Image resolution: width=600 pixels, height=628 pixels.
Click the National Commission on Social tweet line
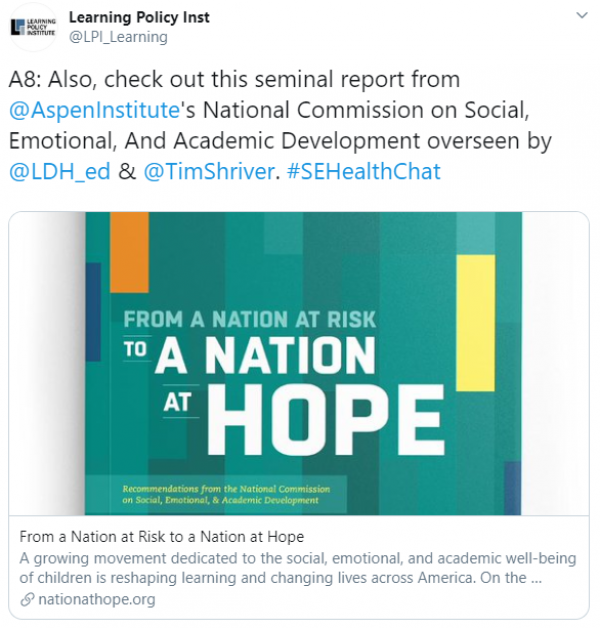tap(368, 110)
